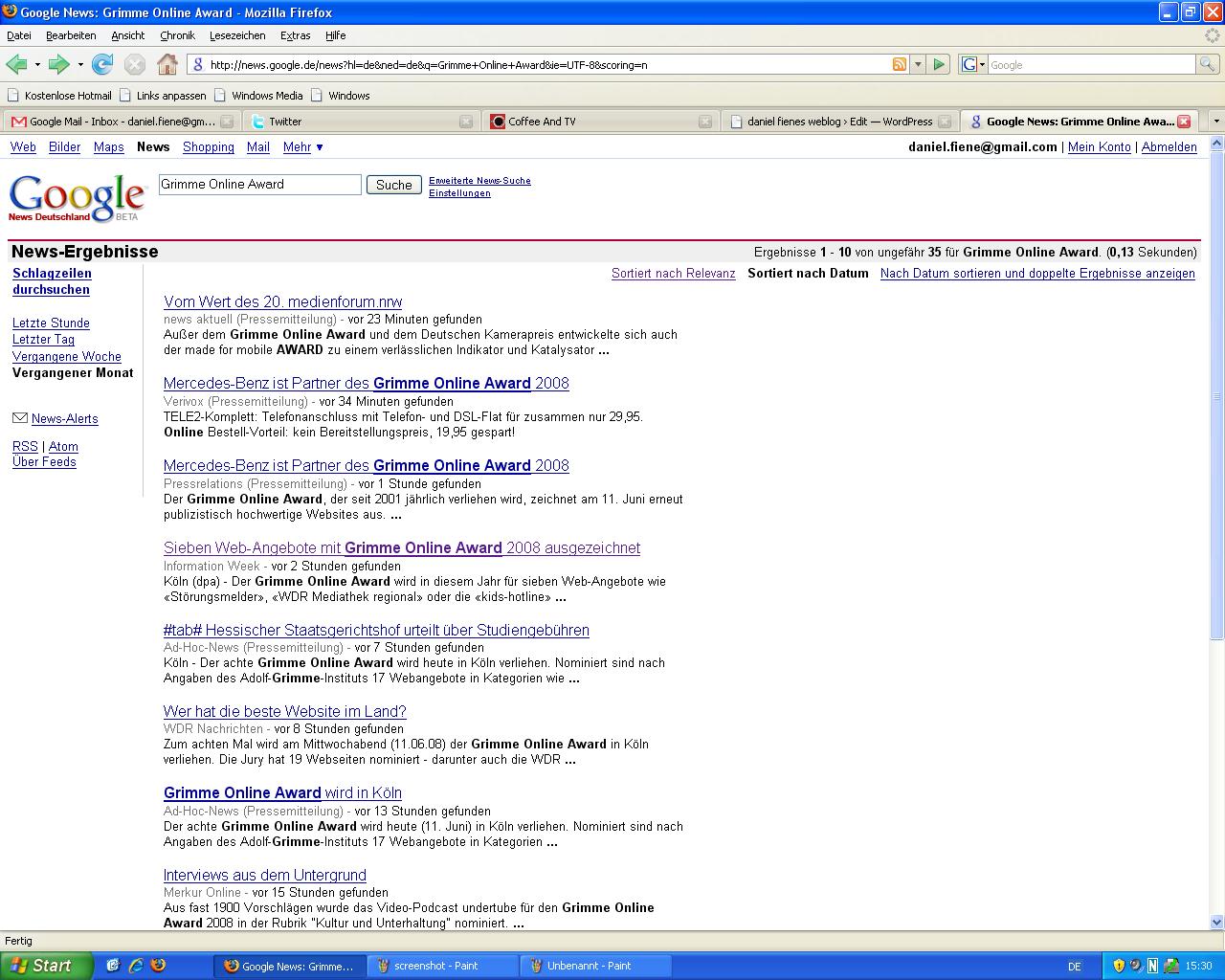This screenshot has height=980, width=1225.
Task: Open the Hilfe menu
Action: 335,35
